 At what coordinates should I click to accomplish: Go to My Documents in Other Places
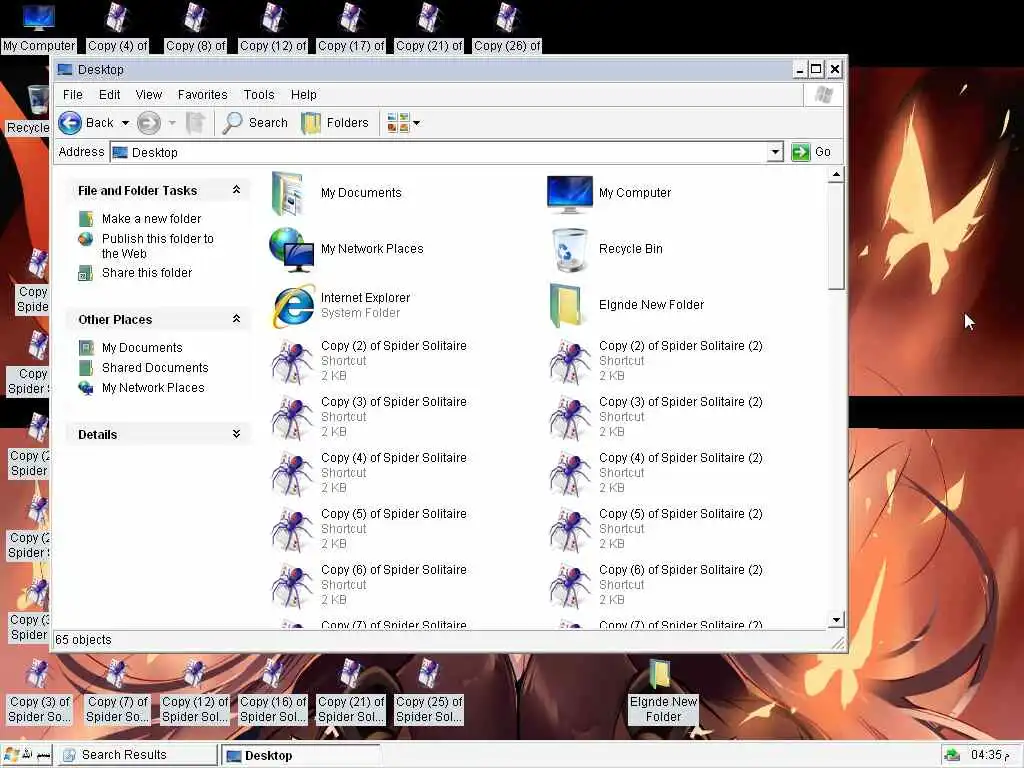(142, 347)
